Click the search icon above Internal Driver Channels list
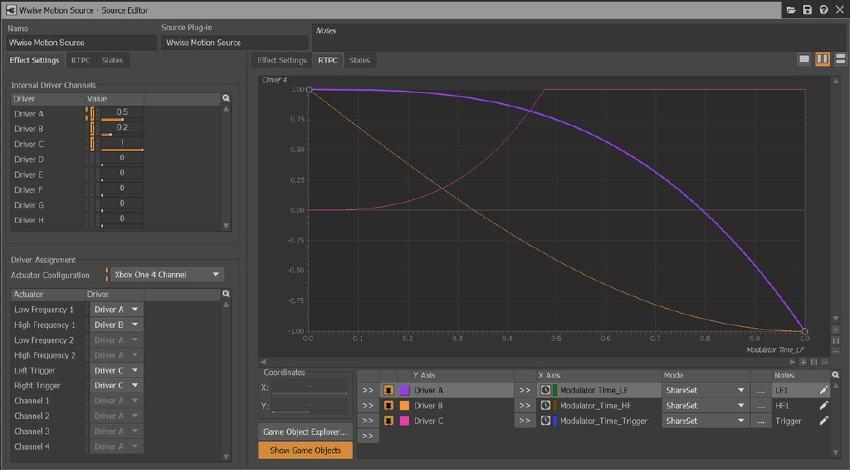This screenshot has width=850, height=470. (226, 98)
